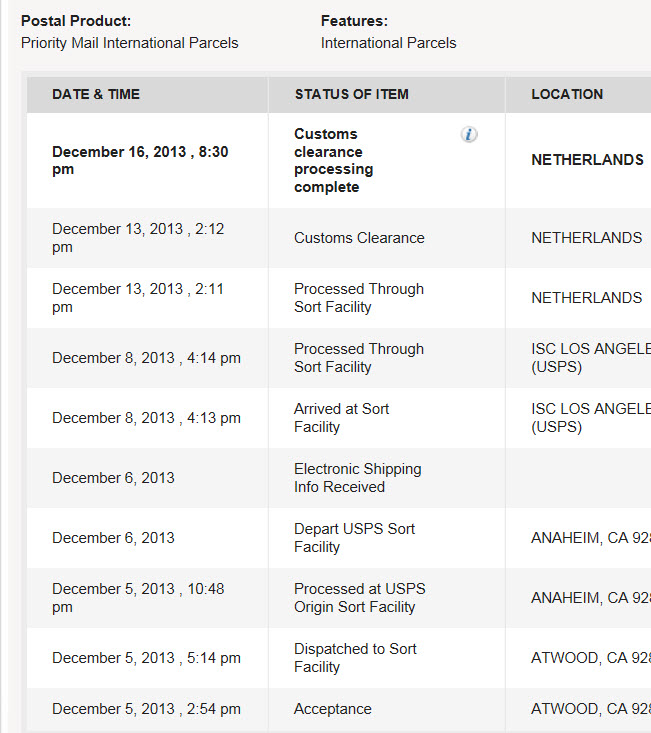Click the DATE & TIME column header
Image resolution: width=651 pixels, height=733 pixels.
coord(96,94)
